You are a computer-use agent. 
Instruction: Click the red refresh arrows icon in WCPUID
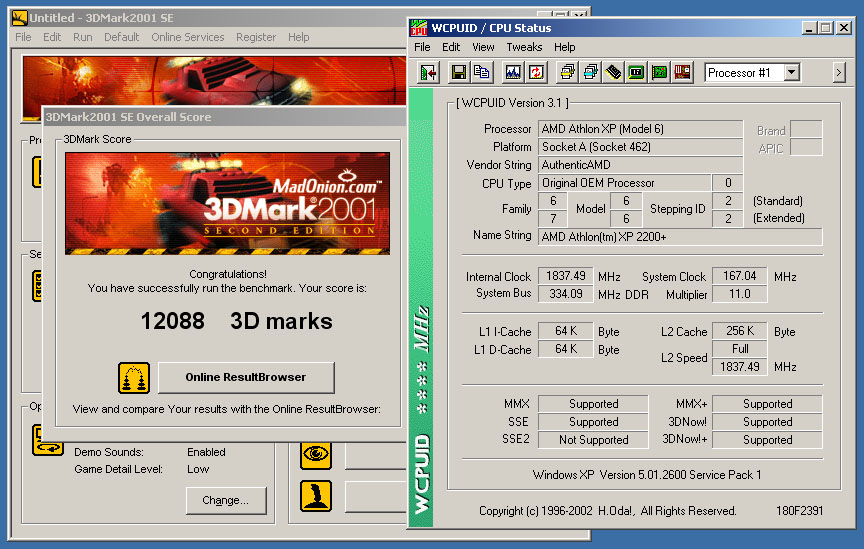(536, 73)
